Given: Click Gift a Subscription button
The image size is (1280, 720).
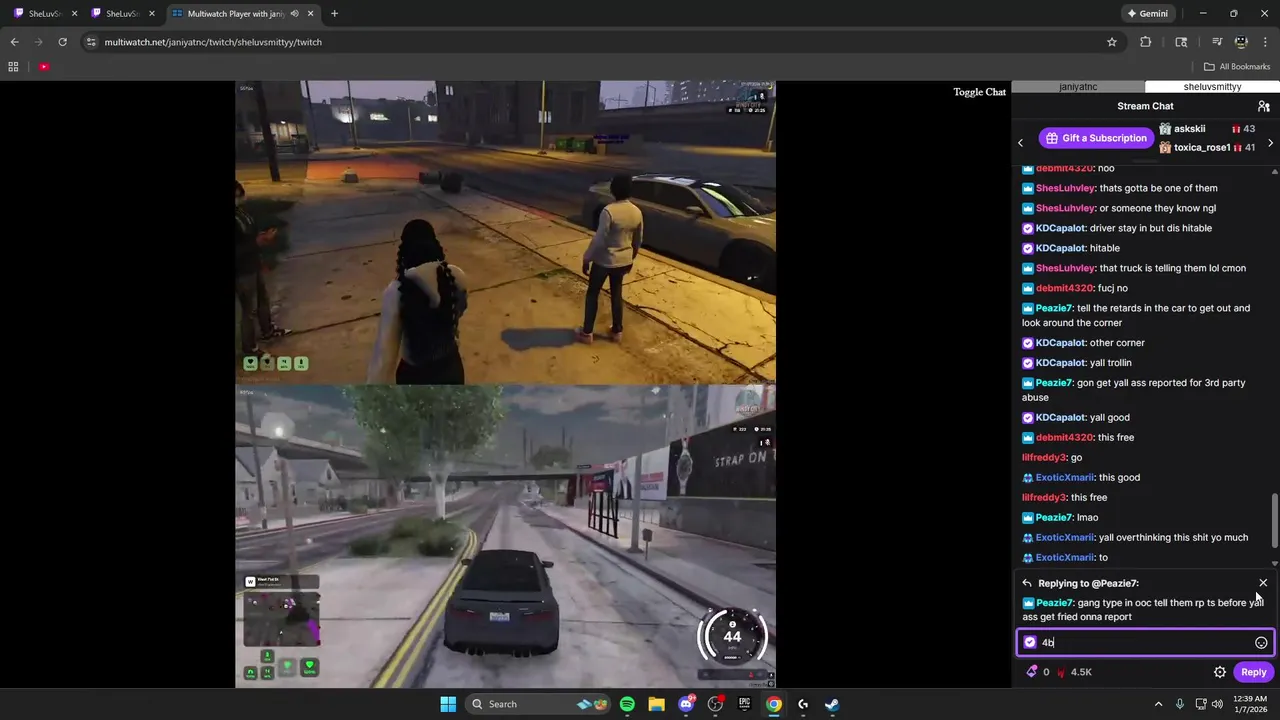Looking at the screenshot, I should click(1096, 138).
